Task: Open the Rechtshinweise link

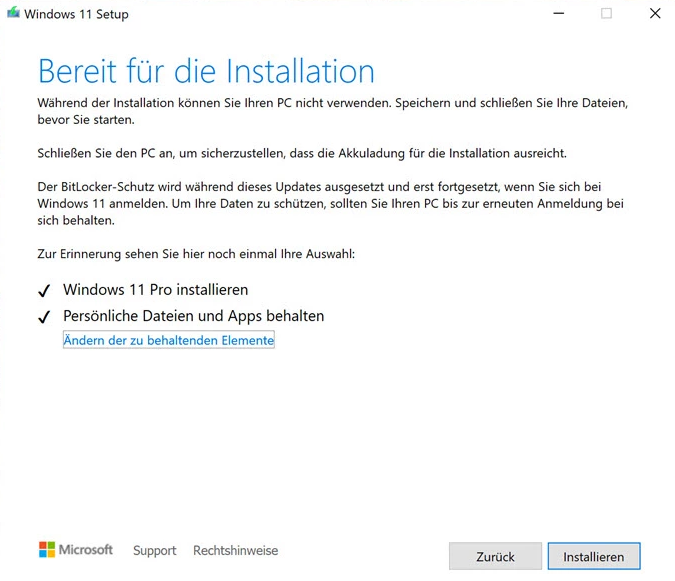Action: click(x=235, y=551)
